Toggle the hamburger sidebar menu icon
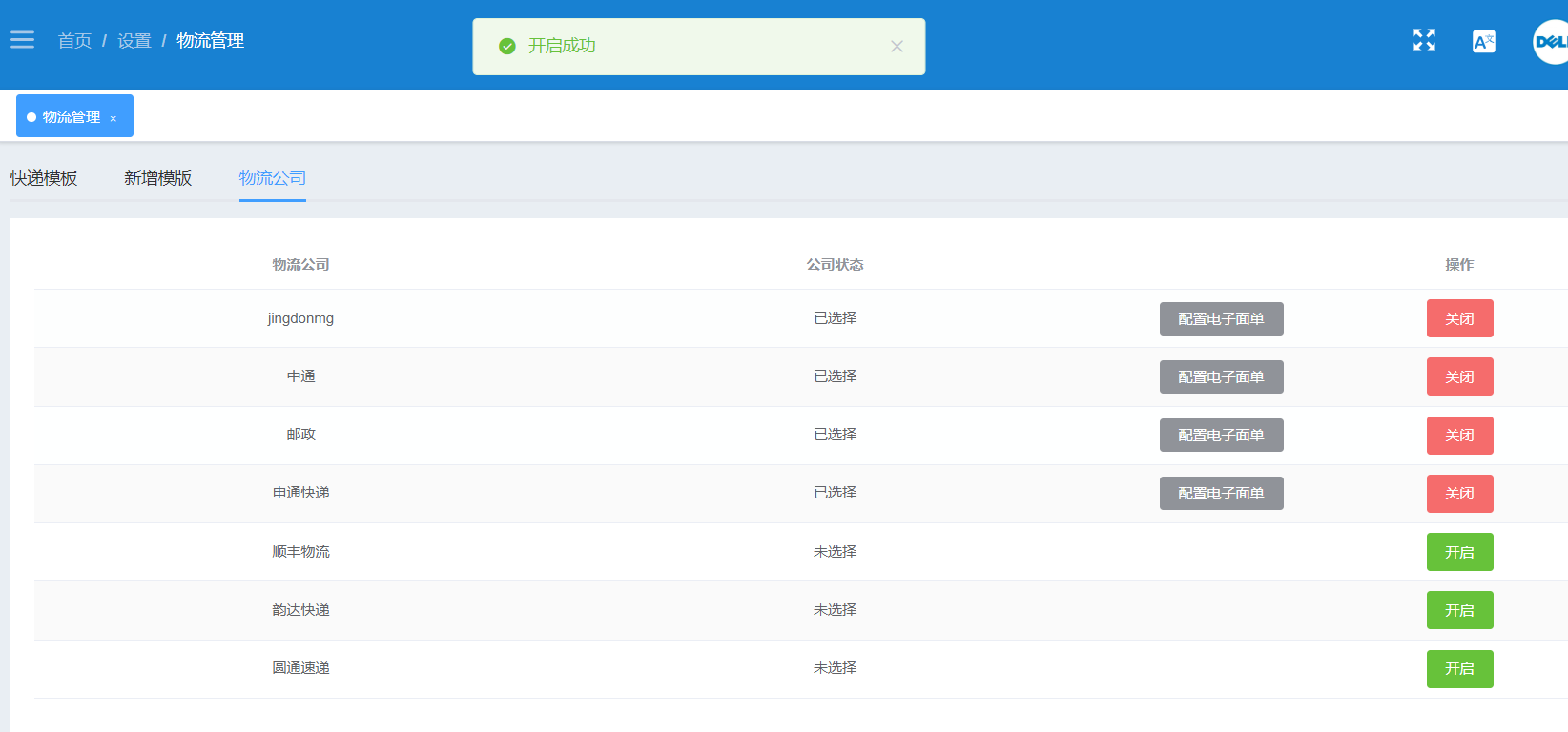 tap(22, 40)
